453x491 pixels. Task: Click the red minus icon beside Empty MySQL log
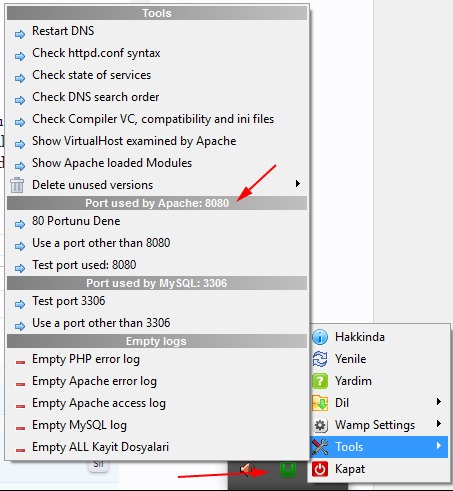(20, 428)
